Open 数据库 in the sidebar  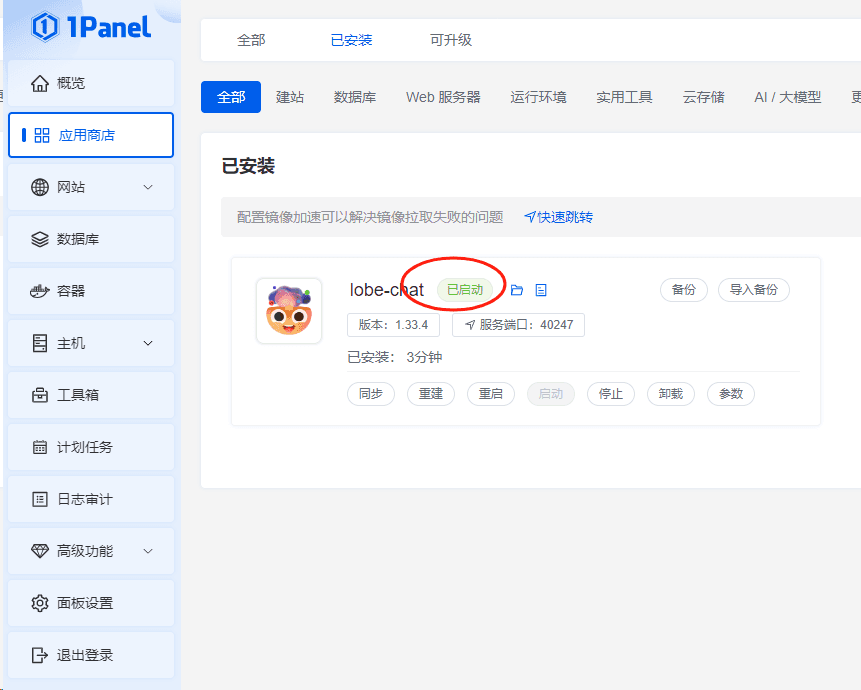coord(90,239)
